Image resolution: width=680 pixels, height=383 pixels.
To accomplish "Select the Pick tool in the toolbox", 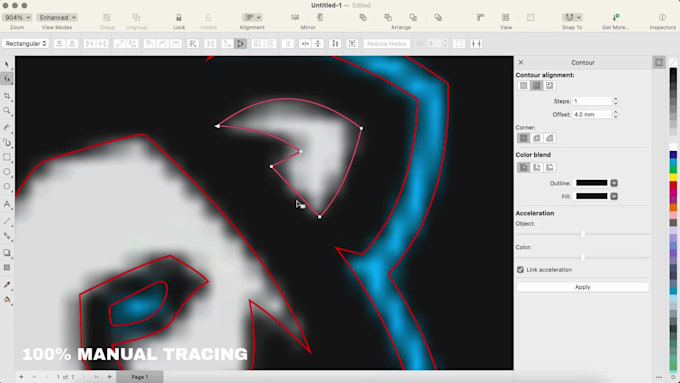I will point(7,65).
